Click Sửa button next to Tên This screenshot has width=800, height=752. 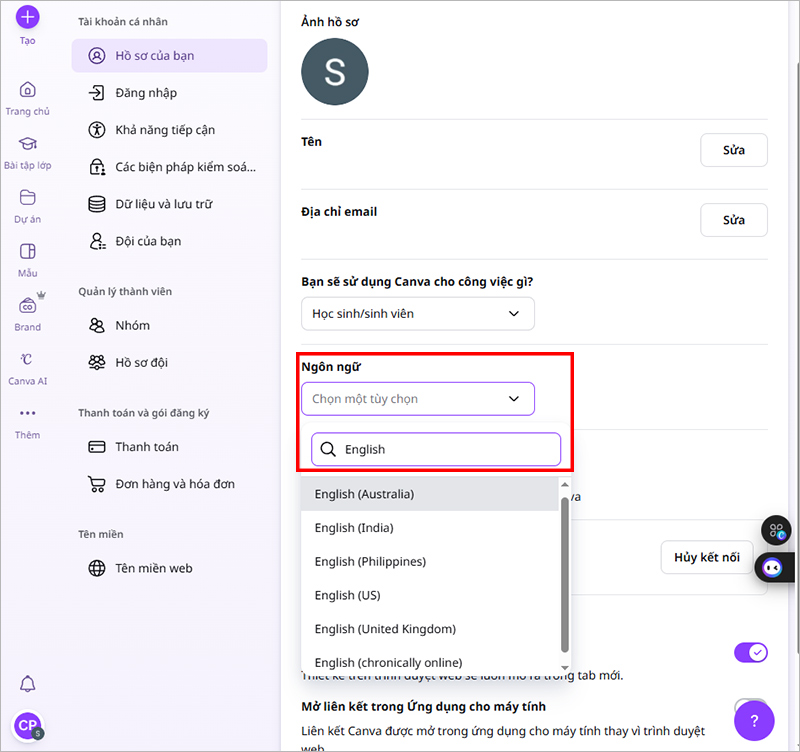coord(734,150)
